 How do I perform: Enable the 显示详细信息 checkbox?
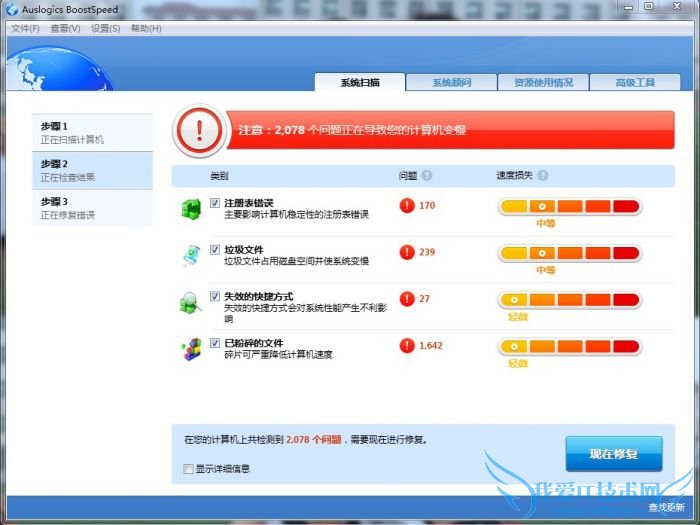coord(188,469)
